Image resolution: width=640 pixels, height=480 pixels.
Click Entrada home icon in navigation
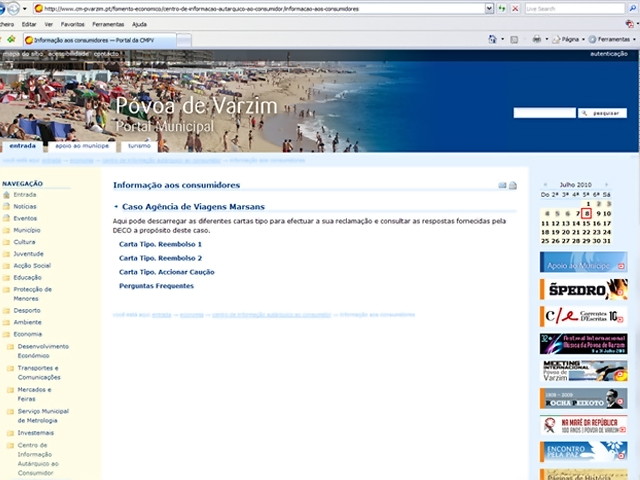(x=6, y=195)
